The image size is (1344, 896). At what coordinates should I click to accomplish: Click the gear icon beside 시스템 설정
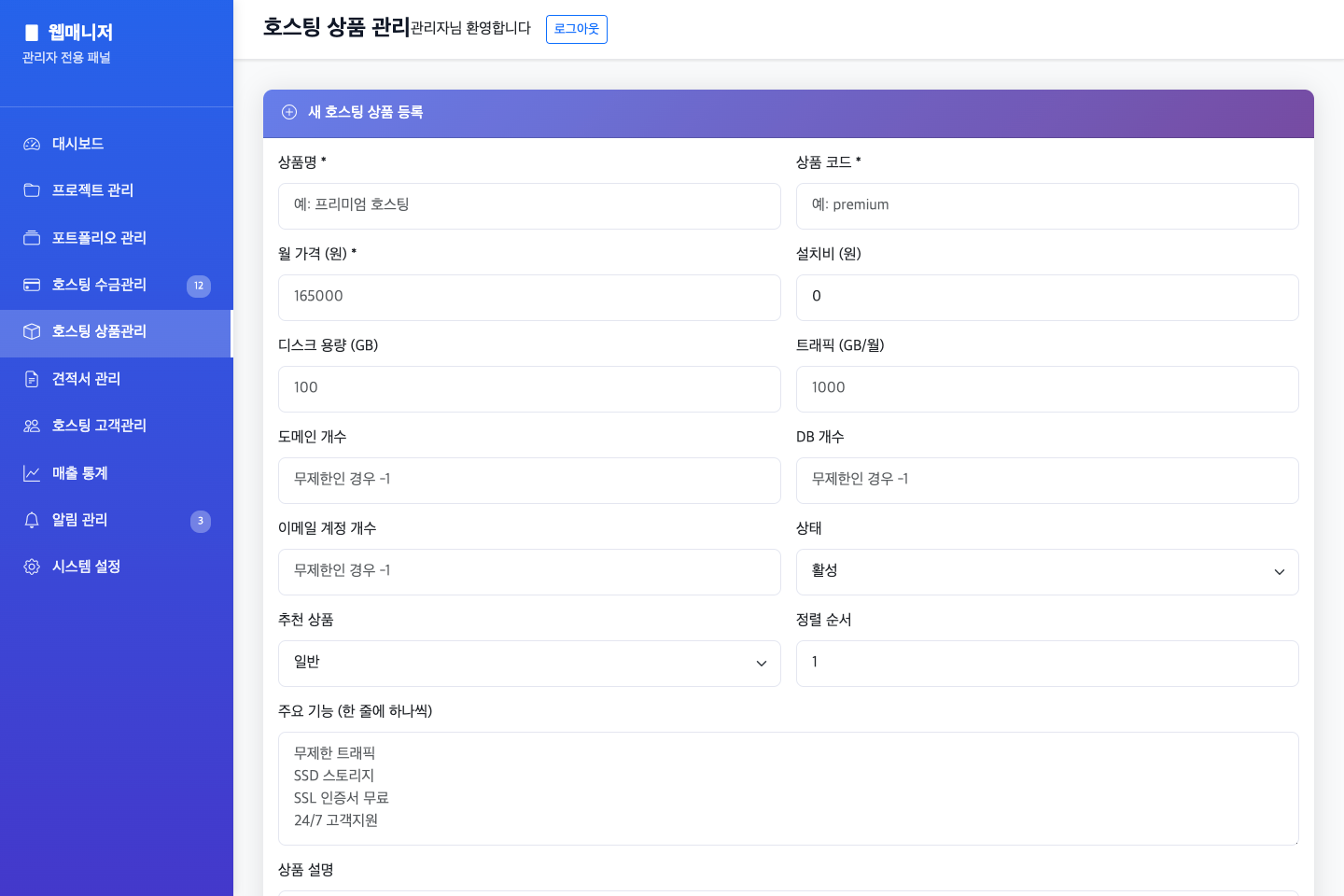tap(32, 567)
